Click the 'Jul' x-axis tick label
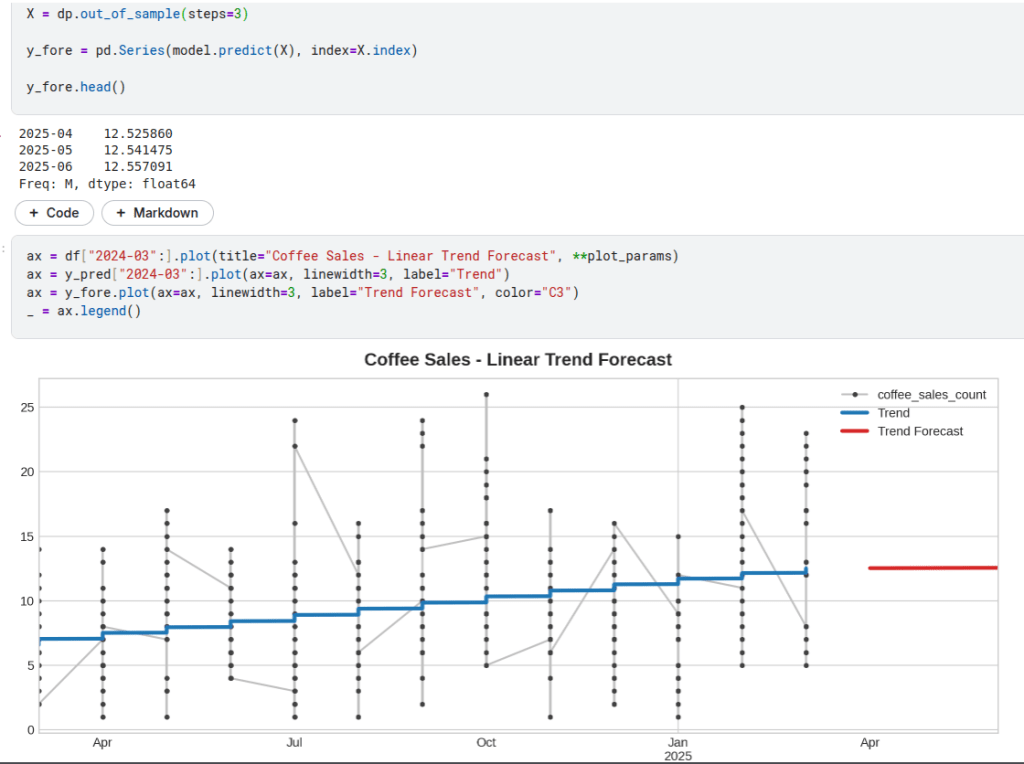 coord(294,743)
